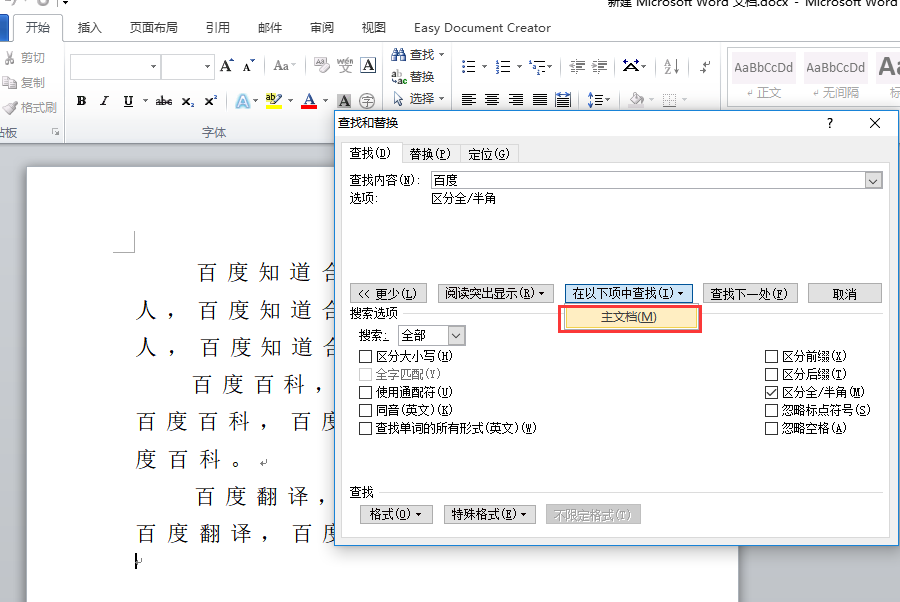Click the bullet list icon

(x=468, y=67)
